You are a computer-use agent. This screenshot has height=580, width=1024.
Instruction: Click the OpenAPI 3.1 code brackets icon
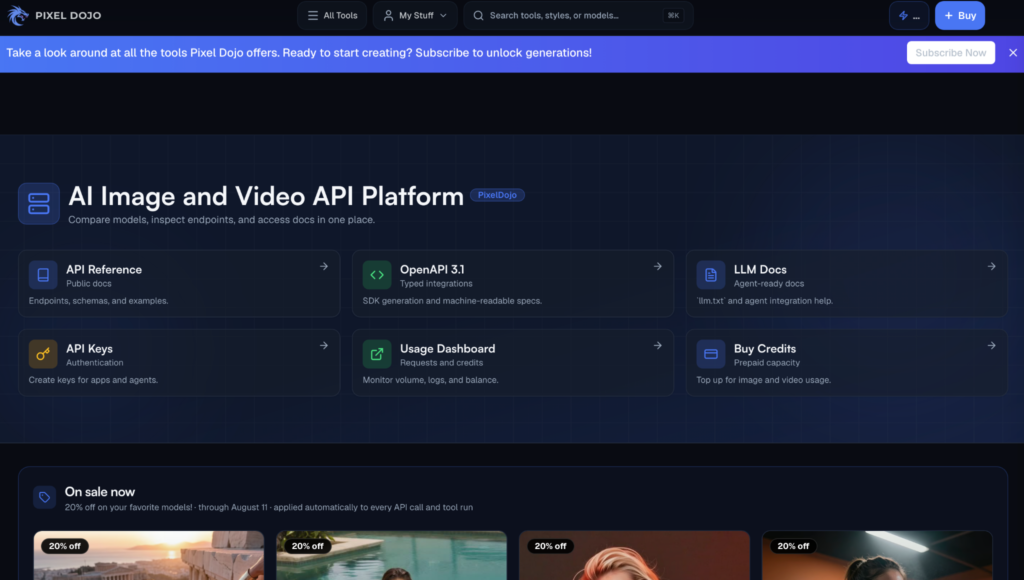click(x=377, y=275)
